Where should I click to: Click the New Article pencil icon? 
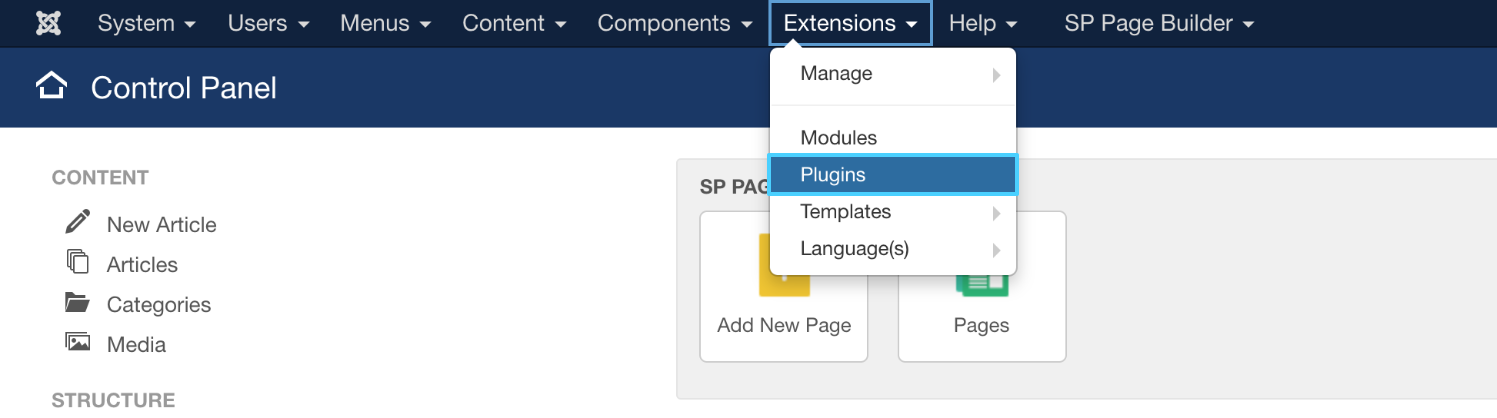[x=77, y=222]
